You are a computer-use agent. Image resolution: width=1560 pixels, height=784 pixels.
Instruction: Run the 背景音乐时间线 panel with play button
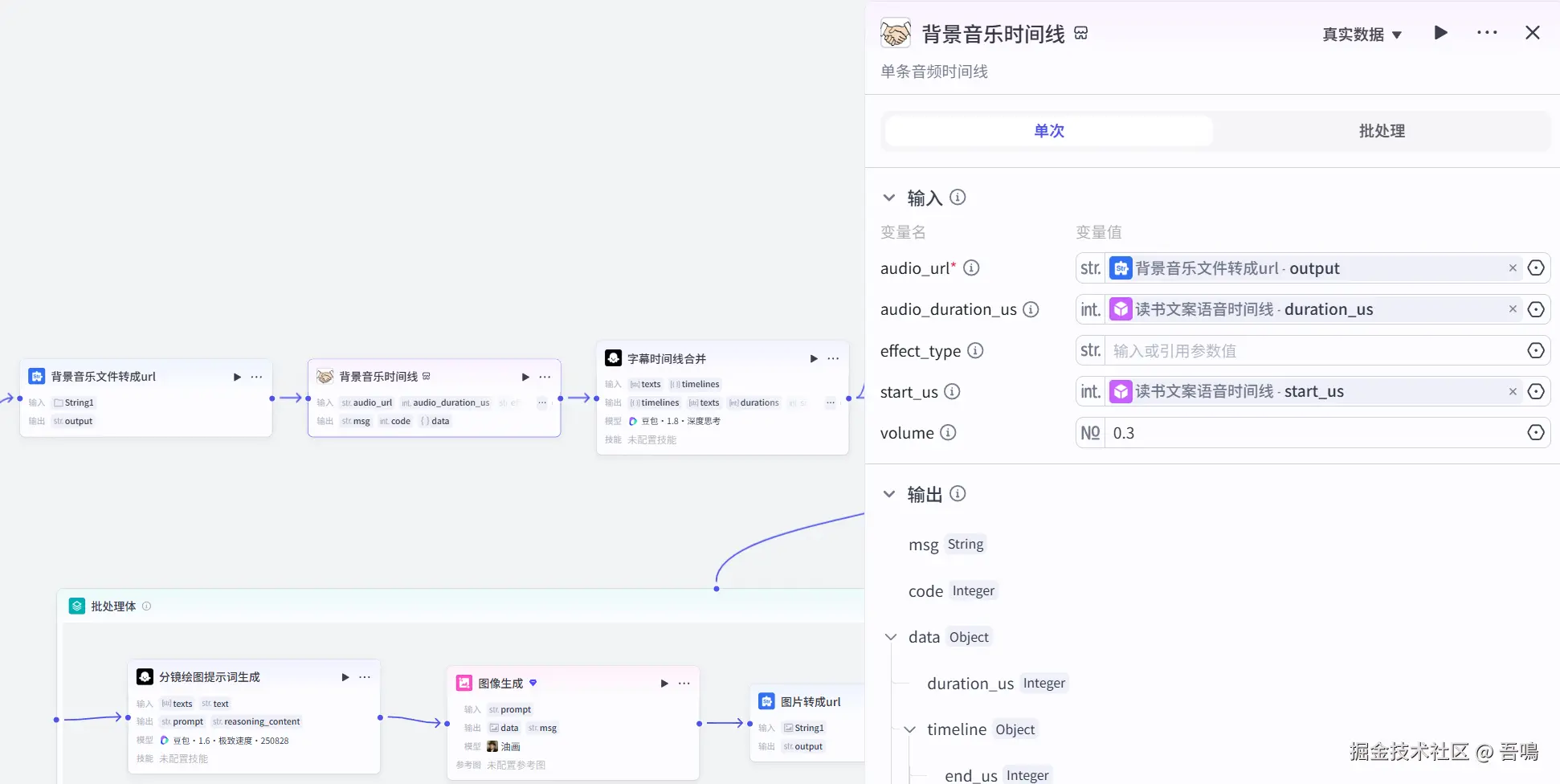1440,33
